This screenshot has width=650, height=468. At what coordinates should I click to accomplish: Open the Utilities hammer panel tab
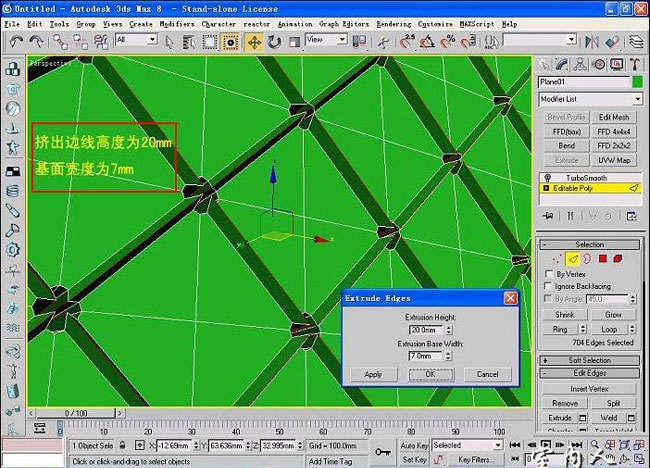(x=635, y=64)
